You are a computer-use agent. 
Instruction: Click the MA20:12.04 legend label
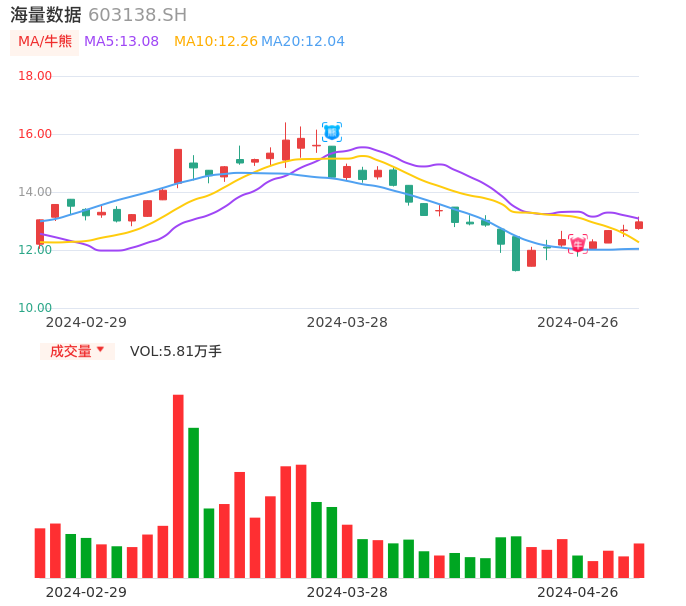click(x=302, y=42)
